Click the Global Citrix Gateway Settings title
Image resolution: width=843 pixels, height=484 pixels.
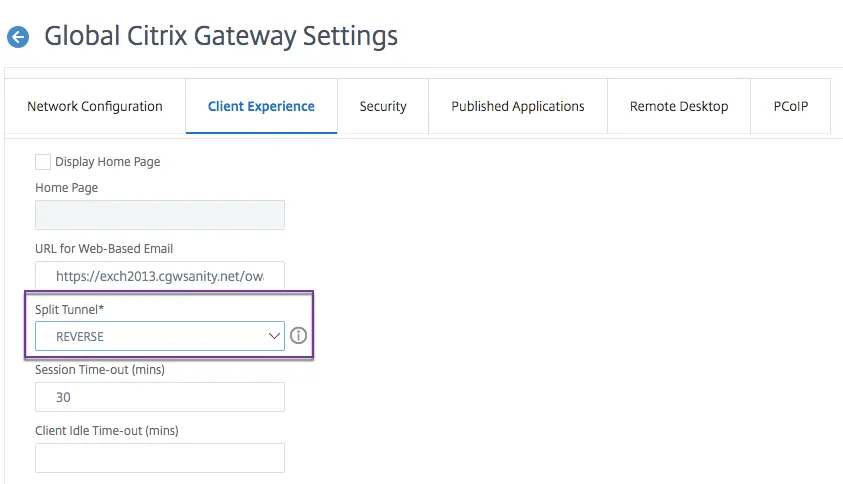[x=221, y=37]
